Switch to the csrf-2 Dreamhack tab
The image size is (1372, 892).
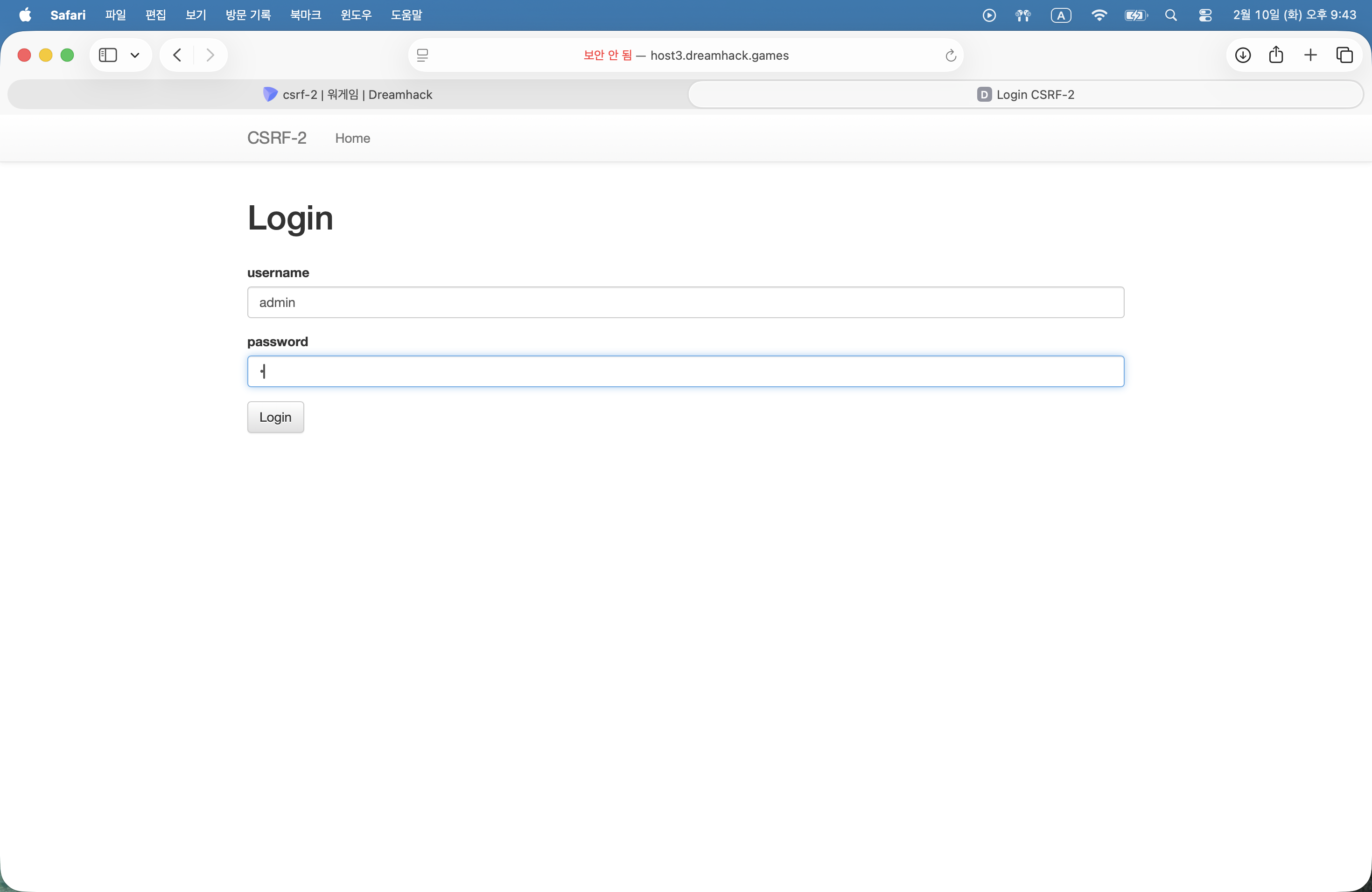[348, 95]
